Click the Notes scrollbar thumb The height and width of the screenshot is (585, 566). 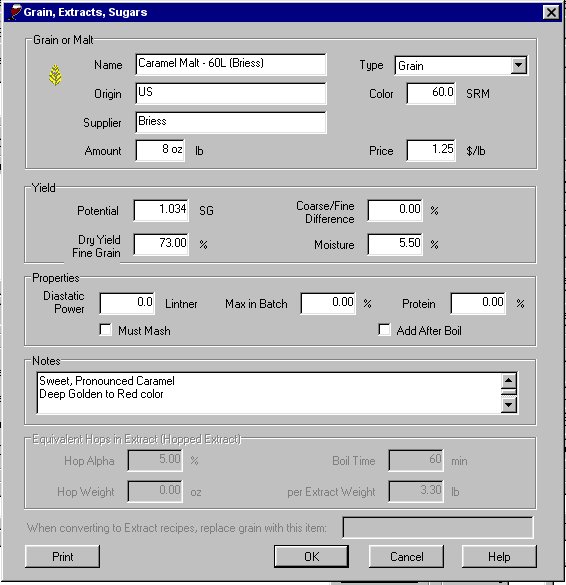point(509,392)
